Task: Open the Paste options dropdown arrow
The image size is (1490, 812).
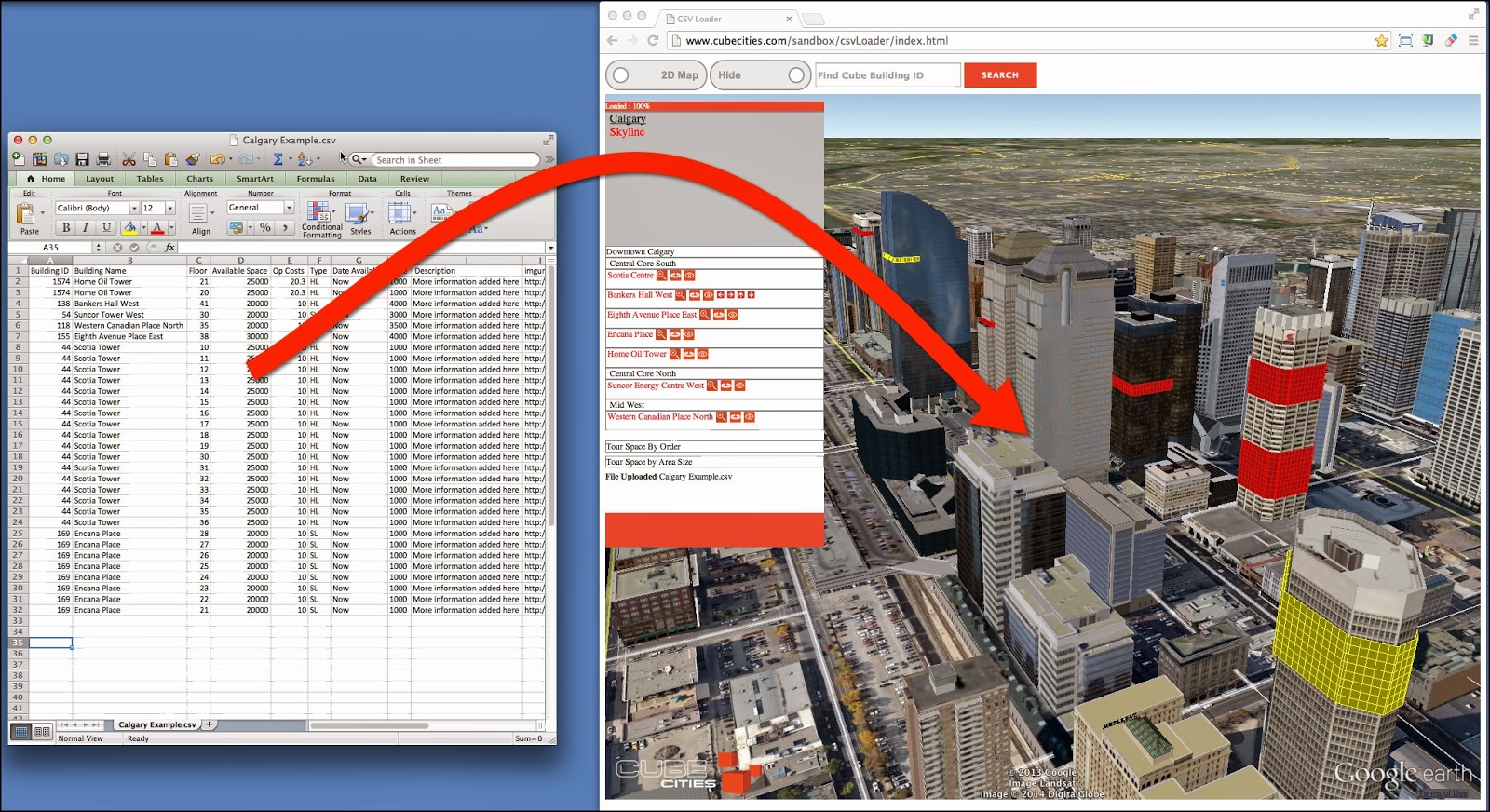Action: 42,214
